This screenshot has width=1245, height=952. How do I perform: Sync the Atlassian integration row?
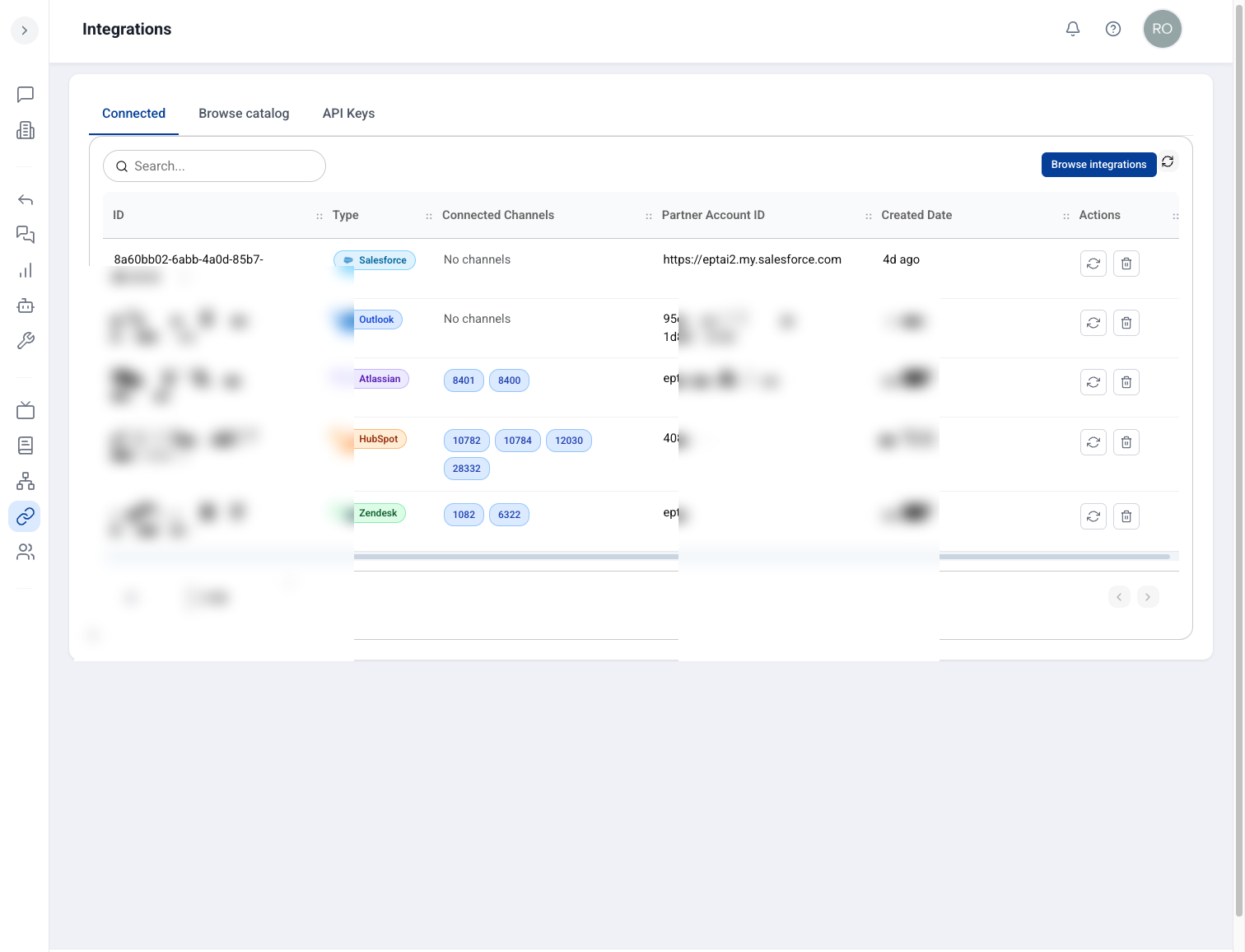1093,382
